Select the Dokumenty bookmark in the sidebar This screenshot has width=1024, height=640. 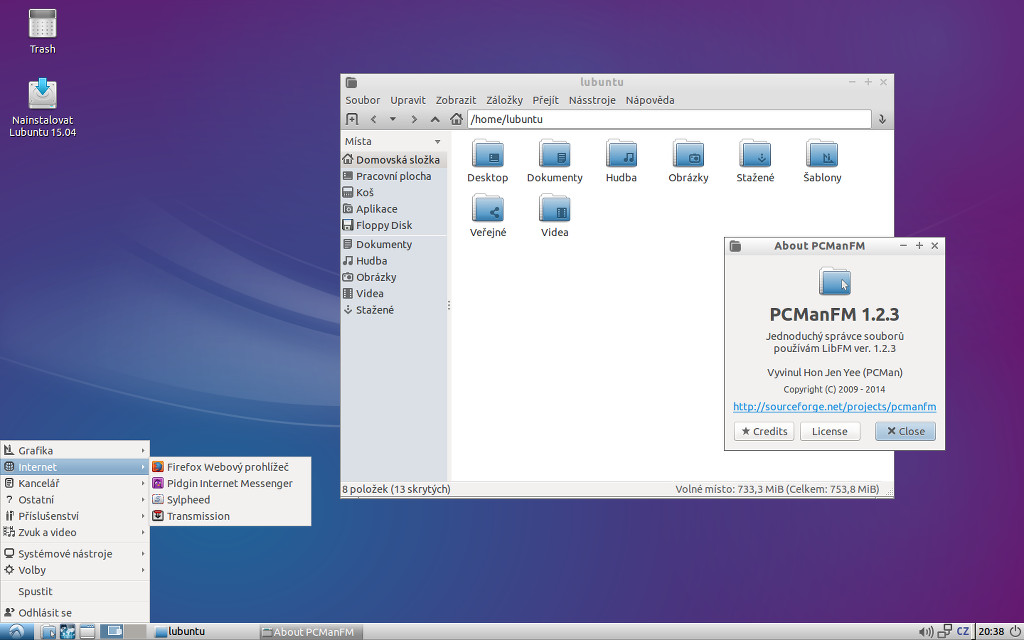click(x=393, y=244)
